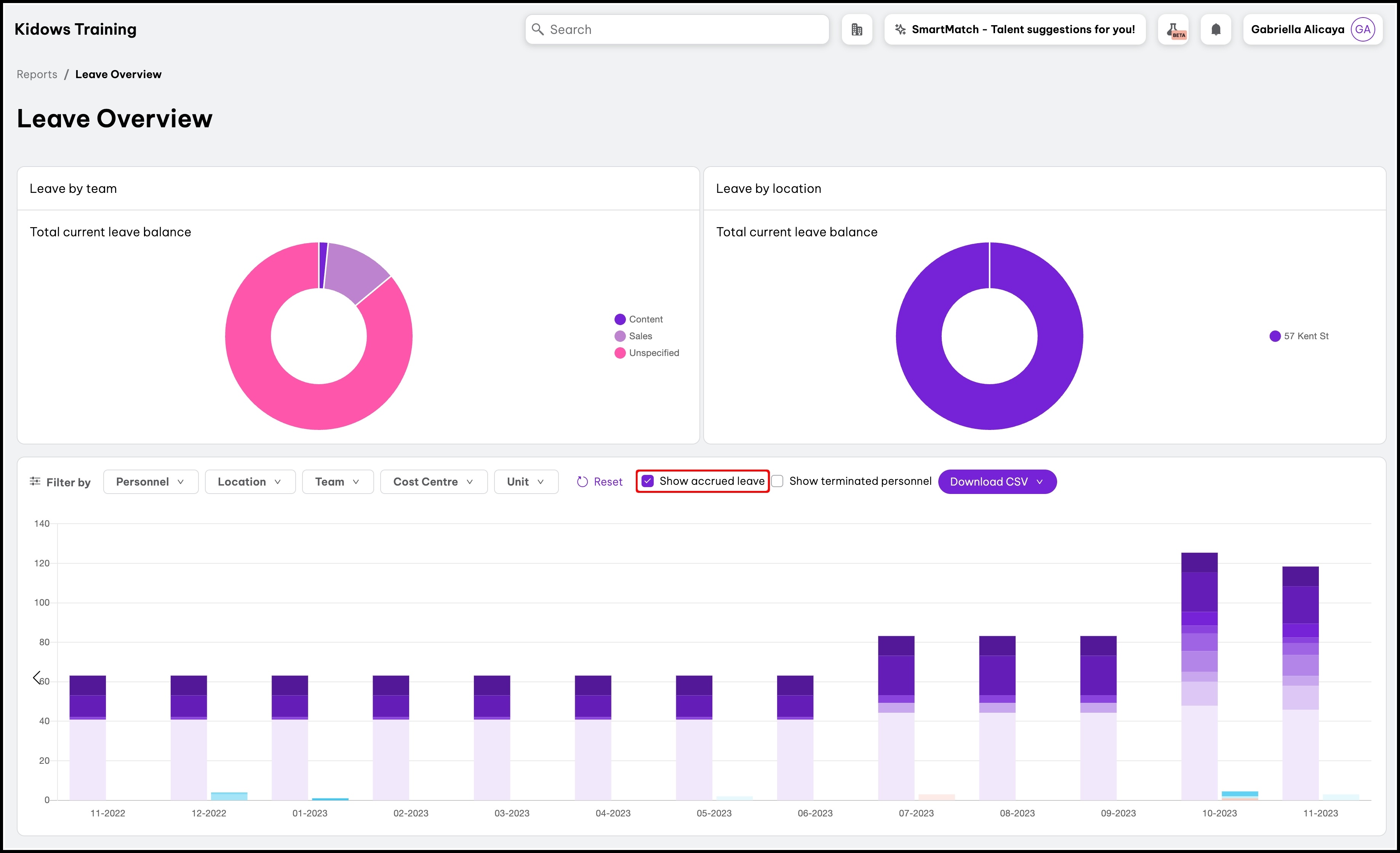Uncheck Show accrued leave
This screenshot has height=853, width=1400.
click(648, 481)
